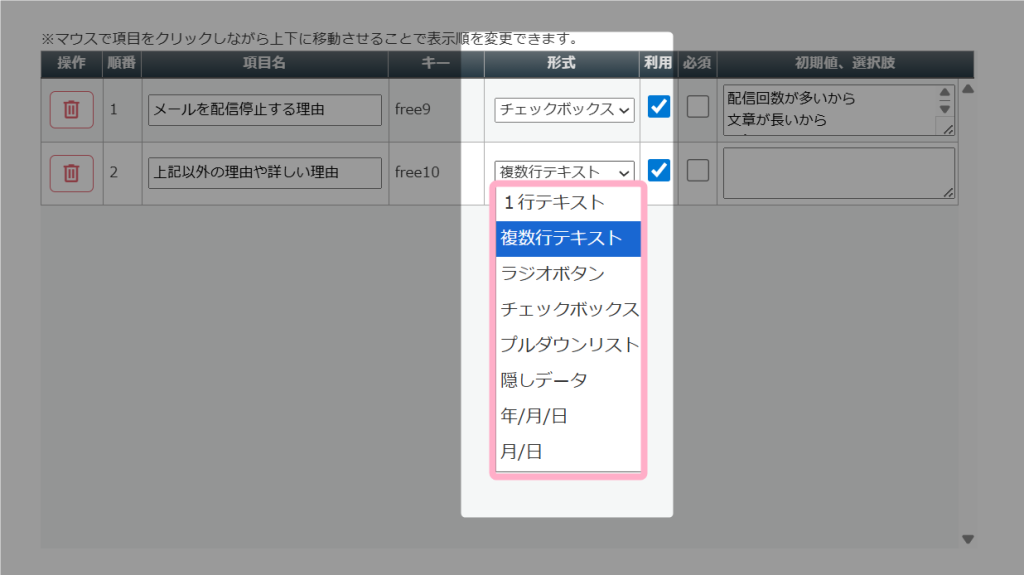Delete row 1 with the trash icon
The height and width of the screenshot is (575, 1024).
click(x=72, y=109)
